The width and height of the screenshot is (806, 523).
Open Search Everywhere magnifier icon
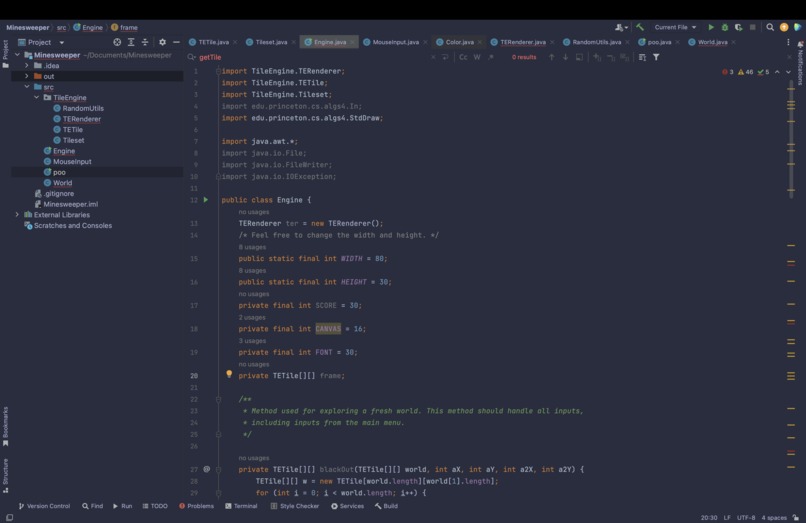pyautogui.click(x=770, y=27)
